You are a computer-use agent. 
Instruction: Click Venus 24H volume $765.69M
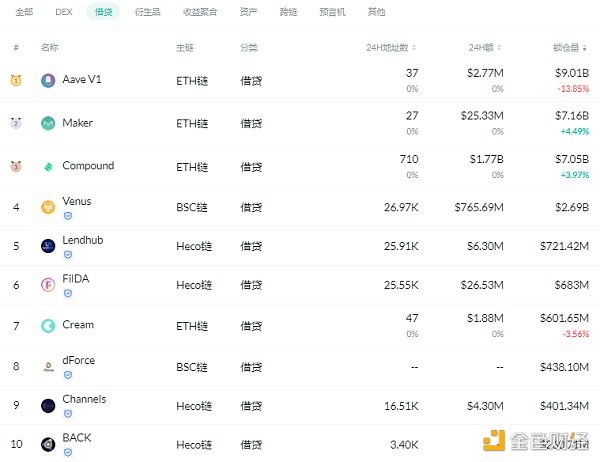coord(479,207)
